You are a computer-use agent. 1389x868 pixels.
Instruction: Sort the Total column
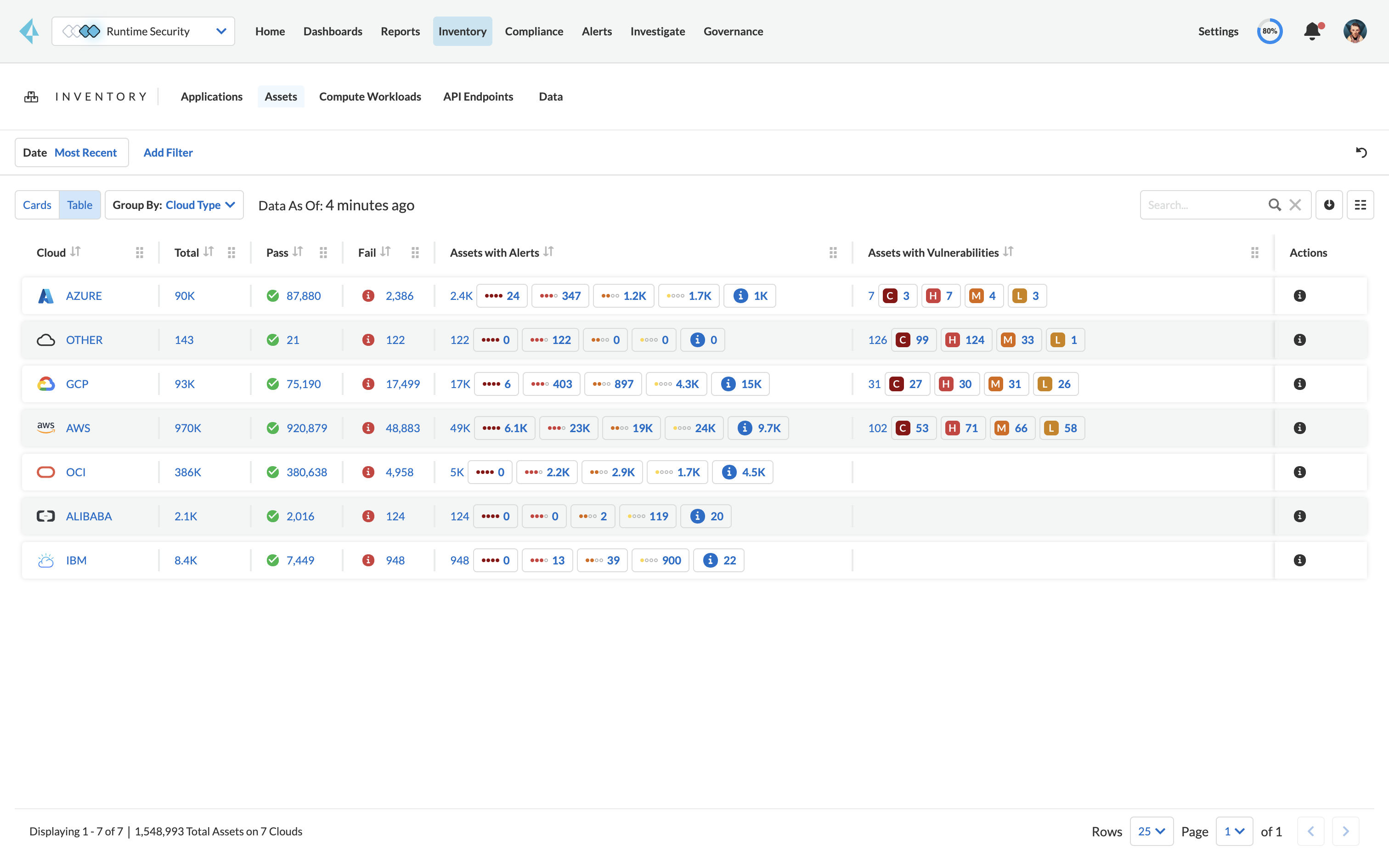pyautogui.click(x=209, y=252)
